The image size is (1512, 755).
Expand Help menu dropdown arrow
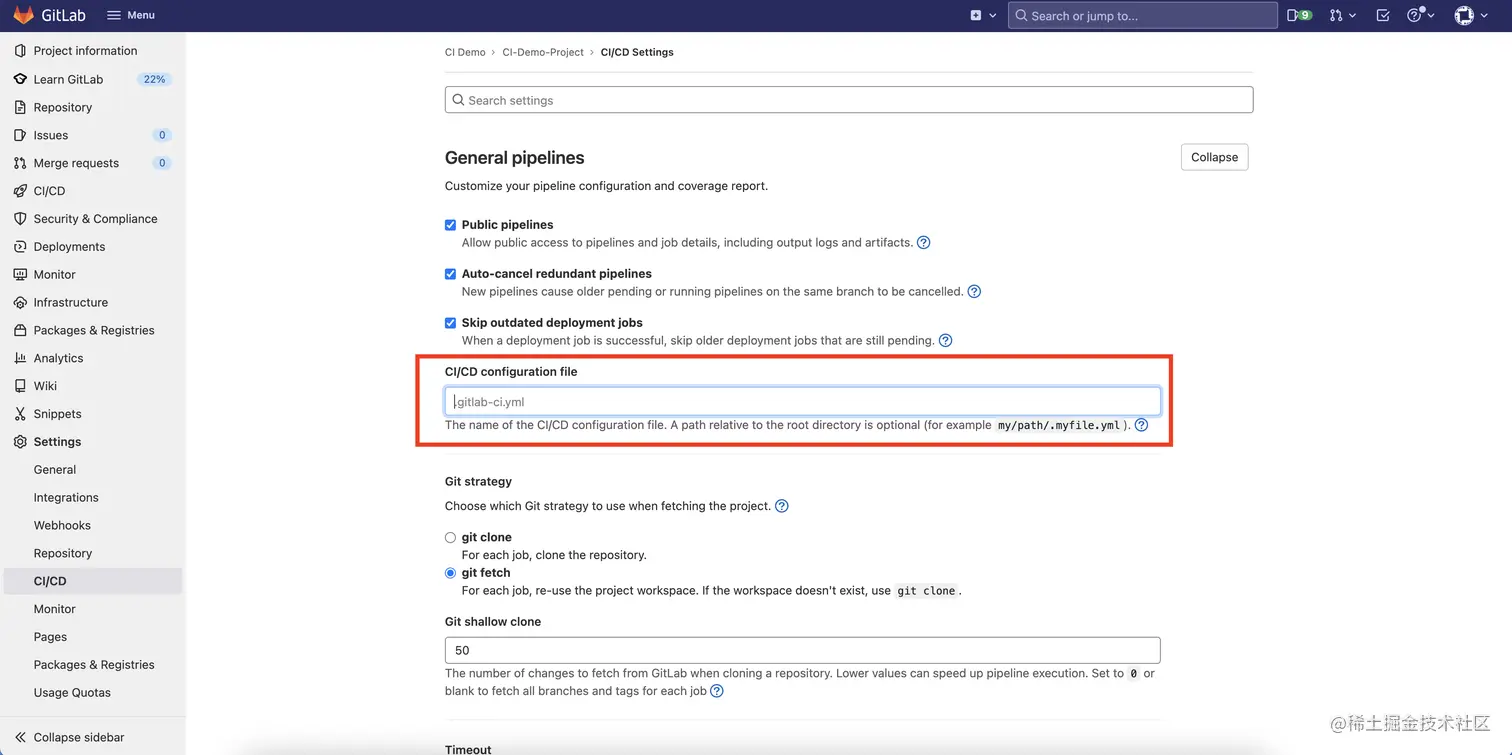coord(1431,15)
